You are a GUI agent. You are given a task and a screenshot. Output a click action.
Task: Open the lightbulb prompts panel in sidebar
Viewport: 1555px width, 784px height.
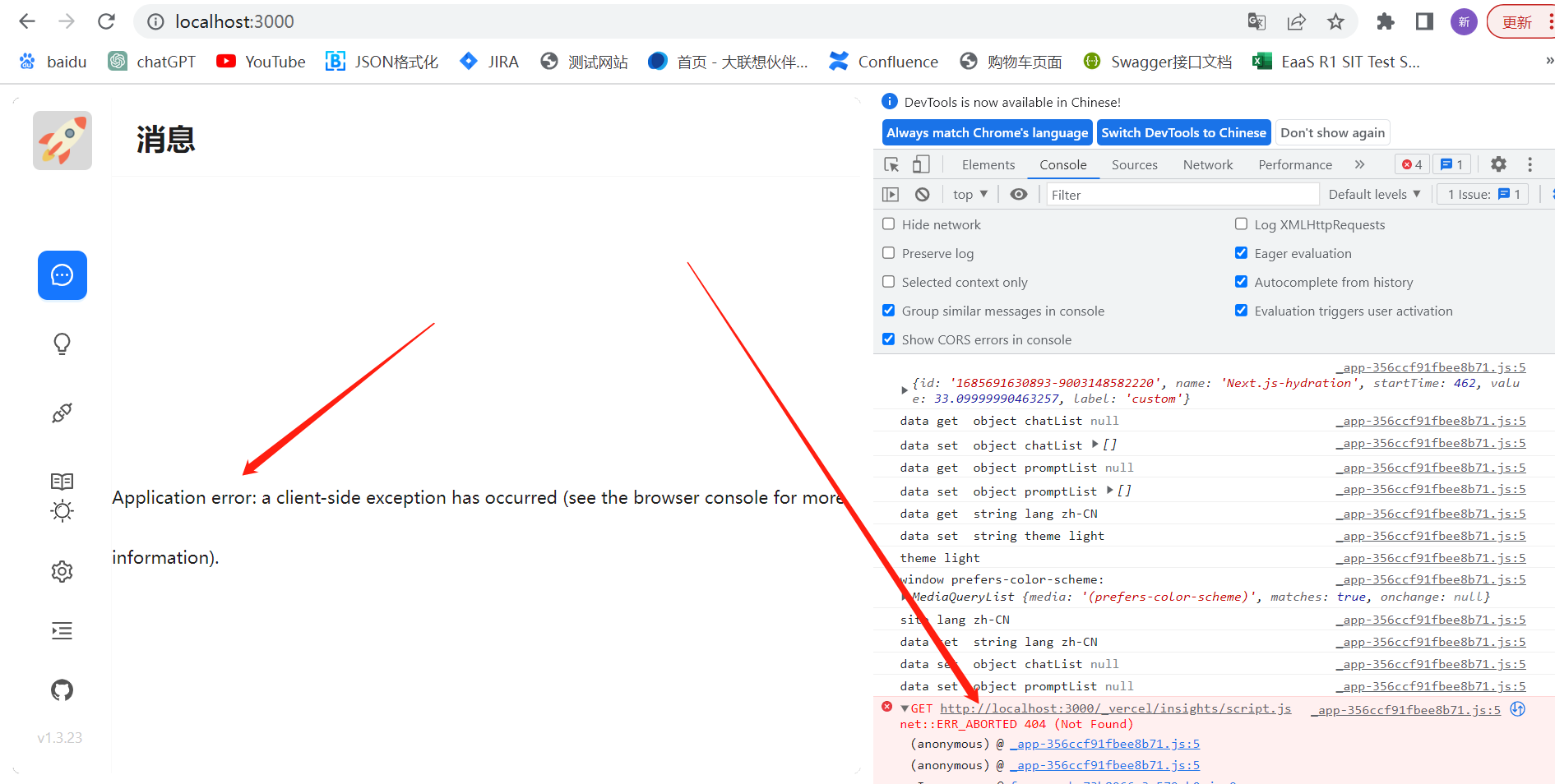pyautogui.click(x=62, y=344)
